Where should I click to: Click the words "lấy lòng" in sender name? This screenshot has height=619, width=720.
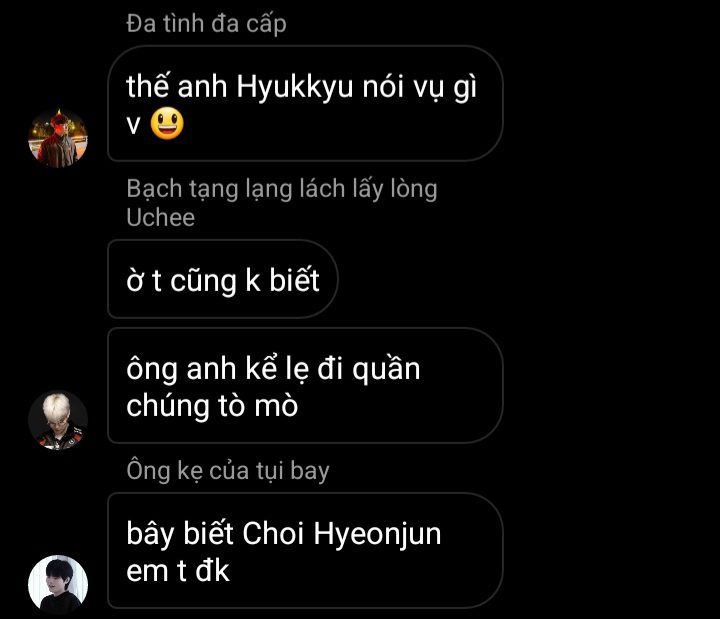(394, 189)
